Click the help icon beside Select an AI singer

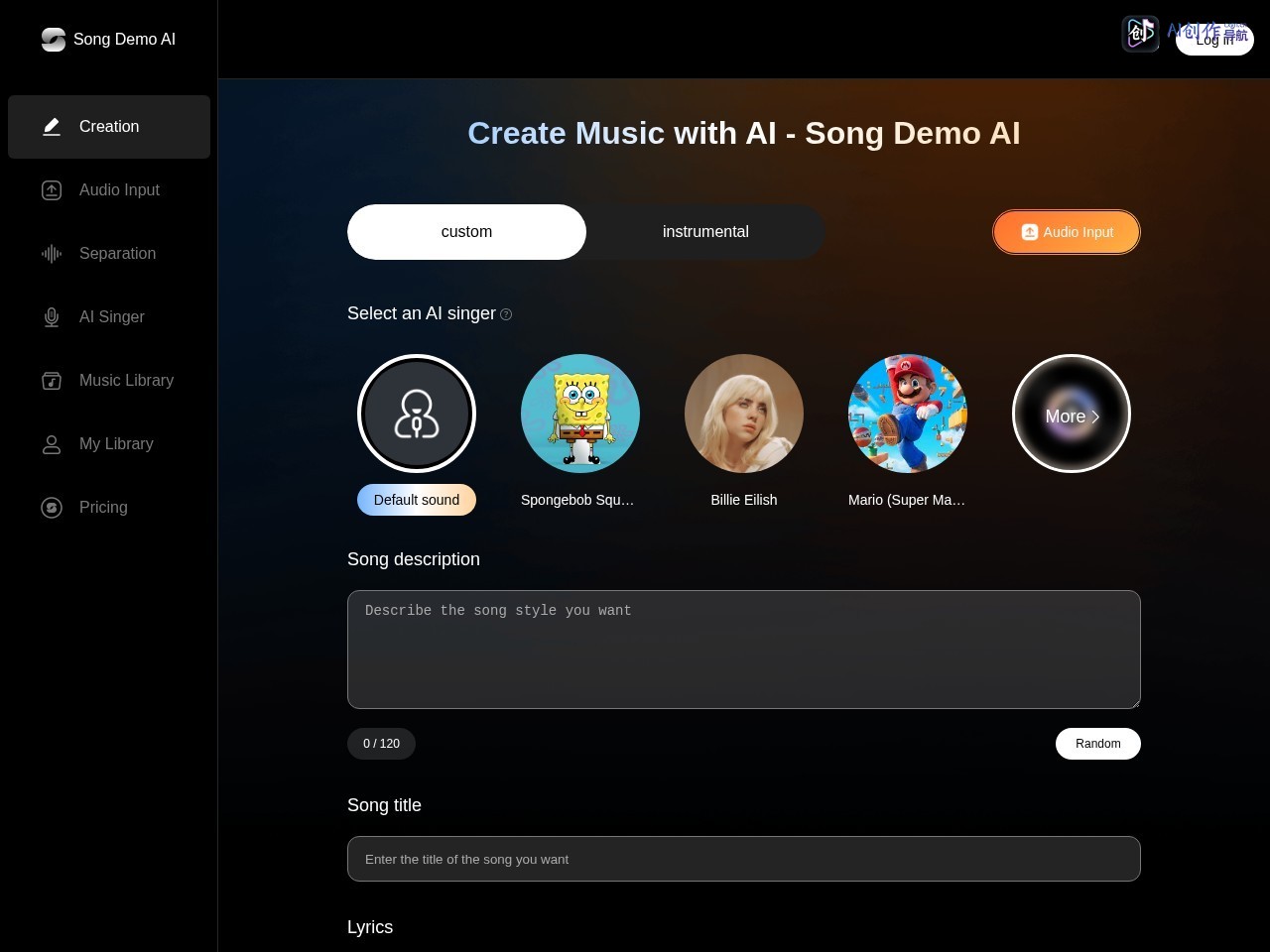[x=506, y=314]
